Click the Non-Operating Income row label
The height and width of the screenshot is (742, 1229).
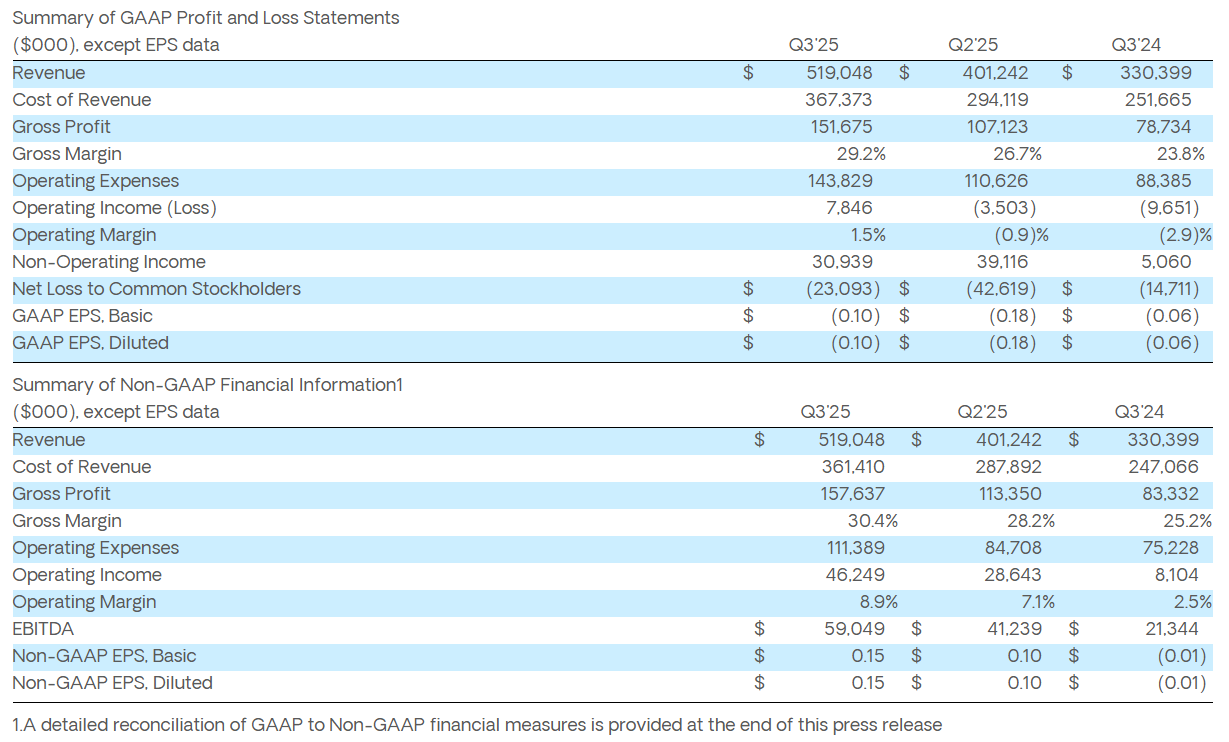pyautogui.click(x=109, y=262)
